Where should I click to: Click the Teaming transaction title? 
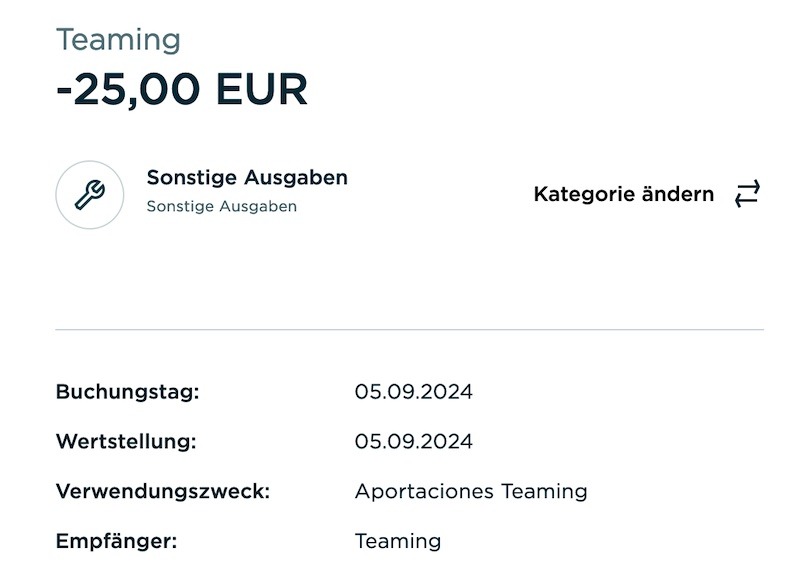pos(118,41)
